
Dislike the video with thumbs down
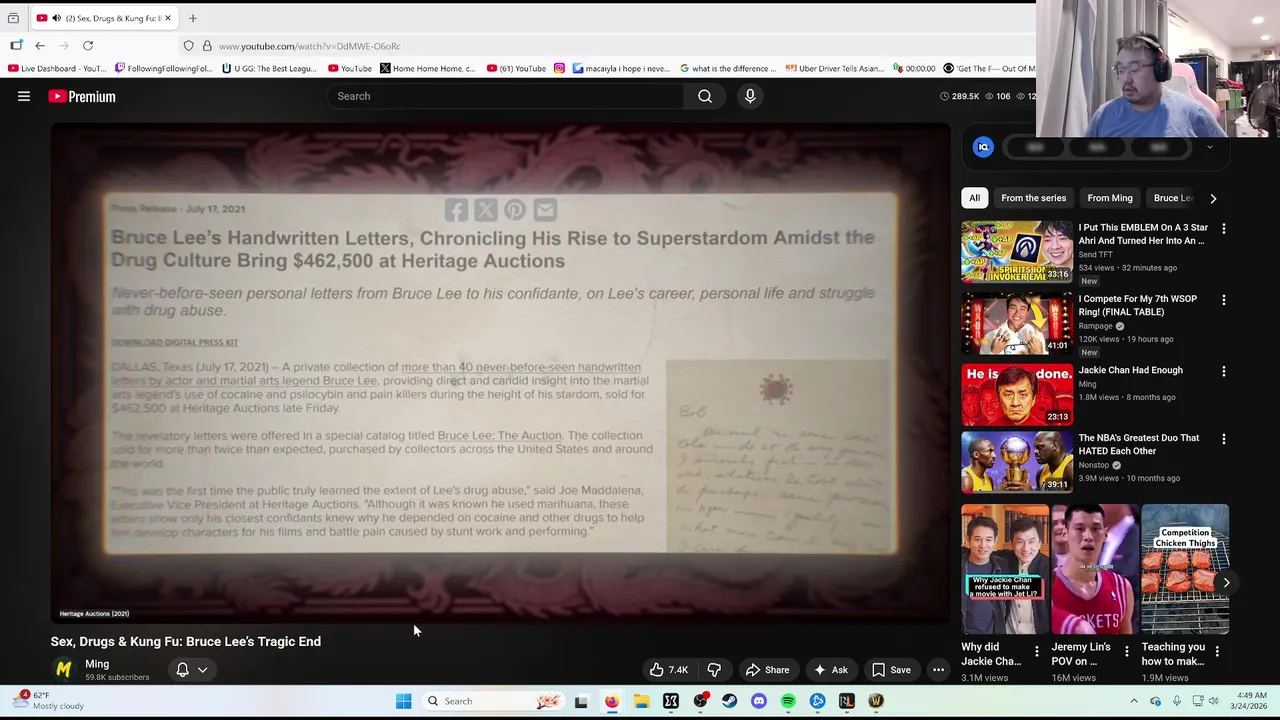(x=714, y=670)
